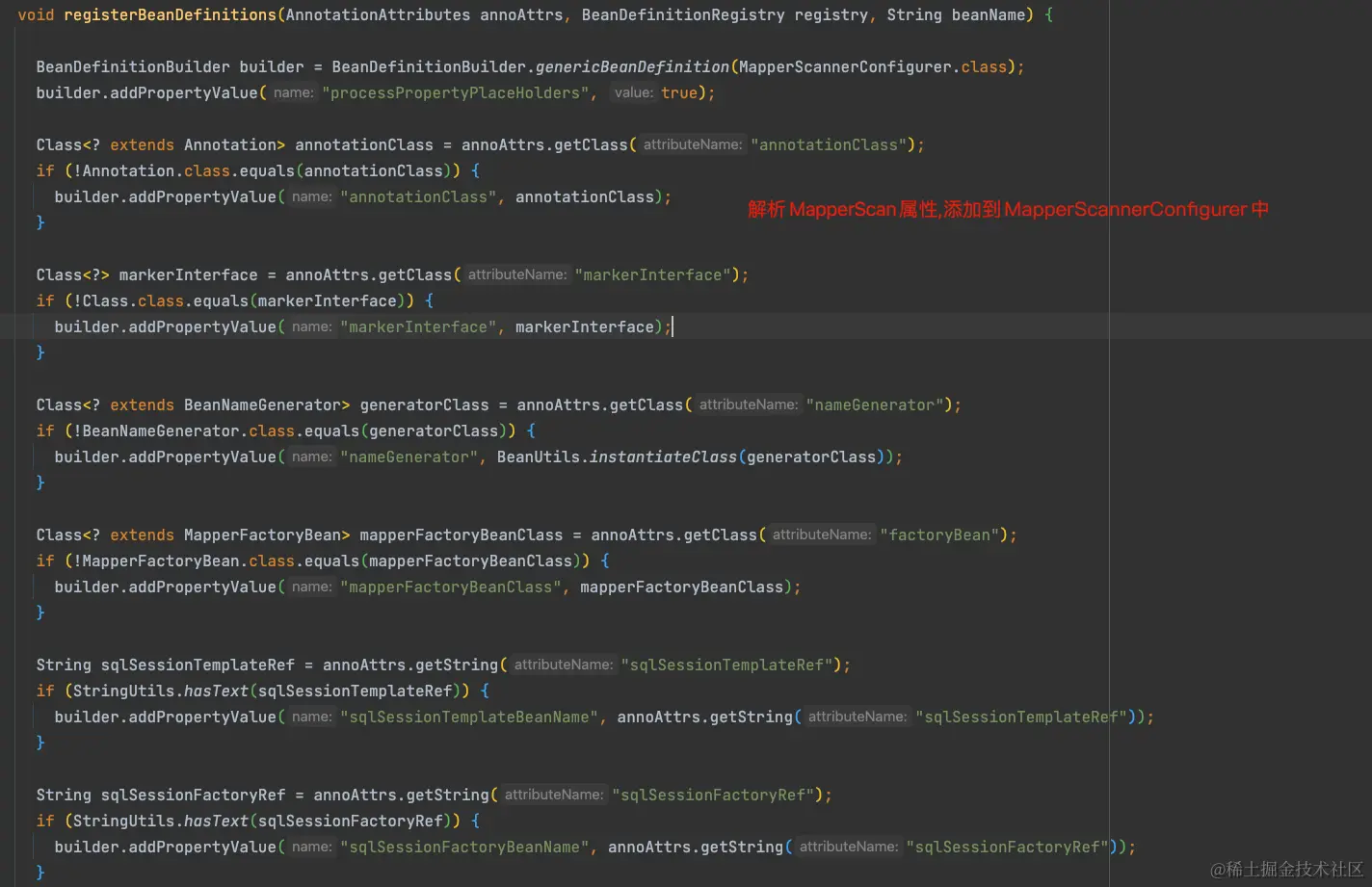Click the registerBeanDefinitions method name
Image resolution: width=1372 pixels, height=887 pixels.
(x=170, y=14)
